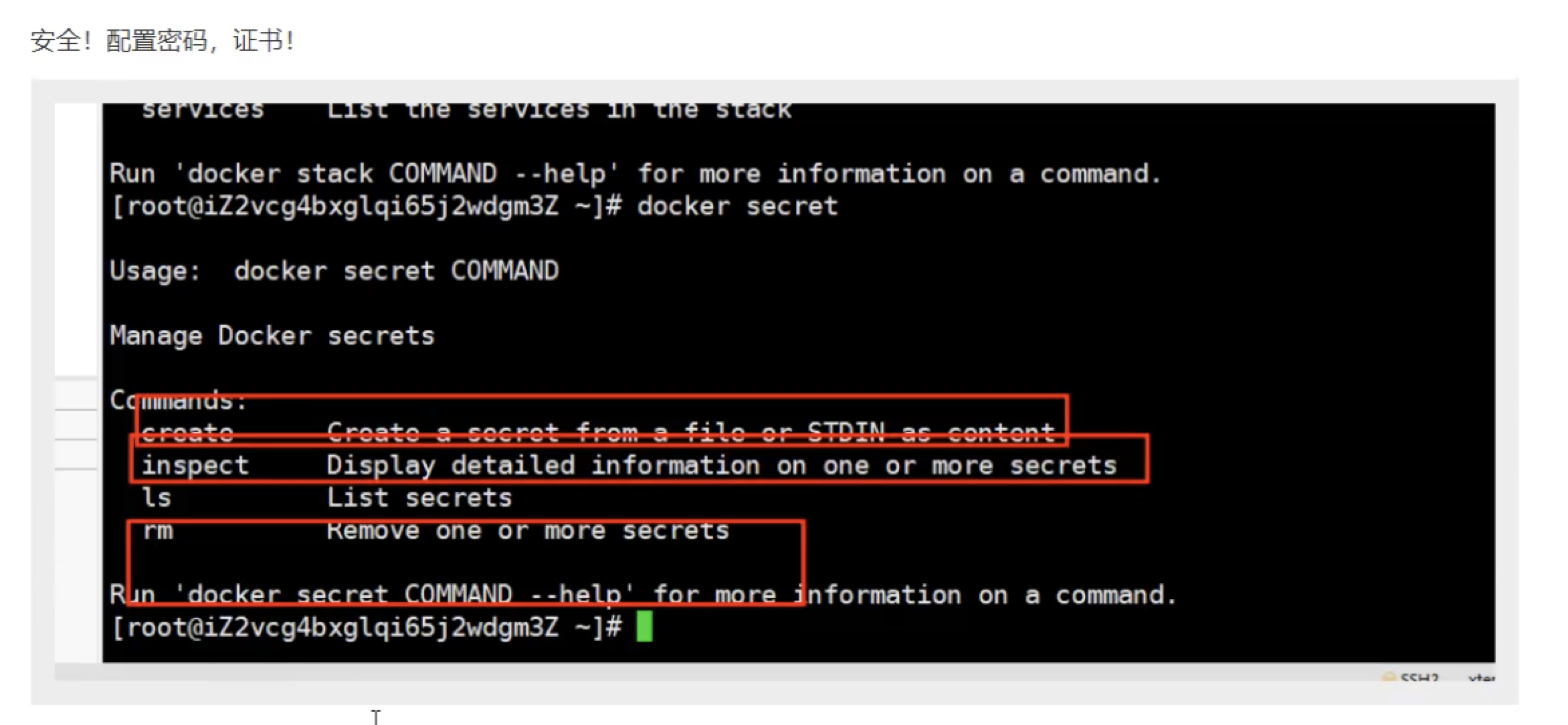Click the 'docker stack COMMAND --help' line
This screenshot has height=725, width=1568.
pyautogui.click(x=635, y=174)
